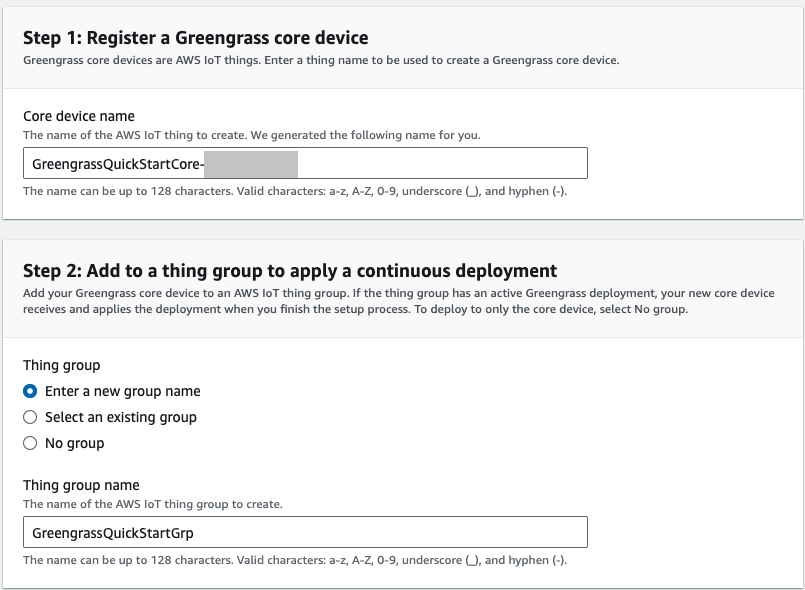Click the 'Thing group name' label

81,485
